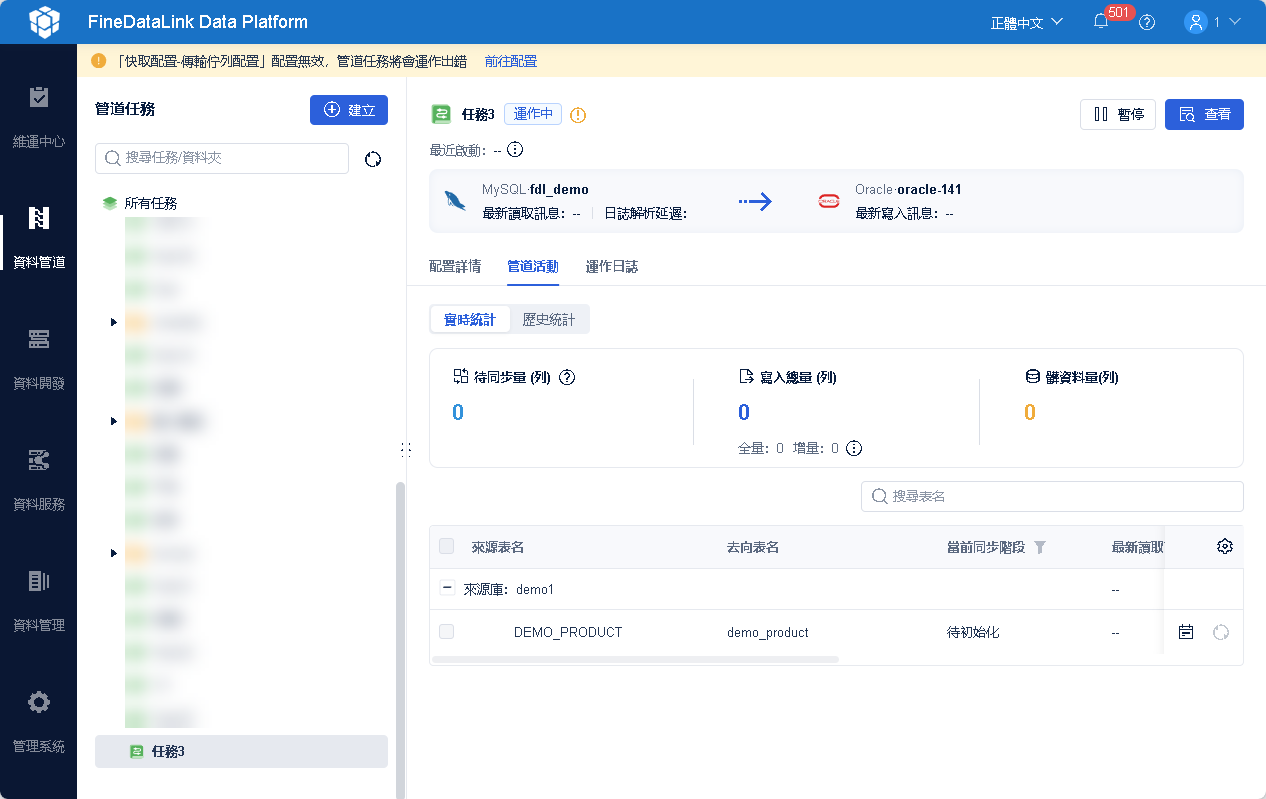Select the 實時統計 toggle tab

[x=470, y=319]
